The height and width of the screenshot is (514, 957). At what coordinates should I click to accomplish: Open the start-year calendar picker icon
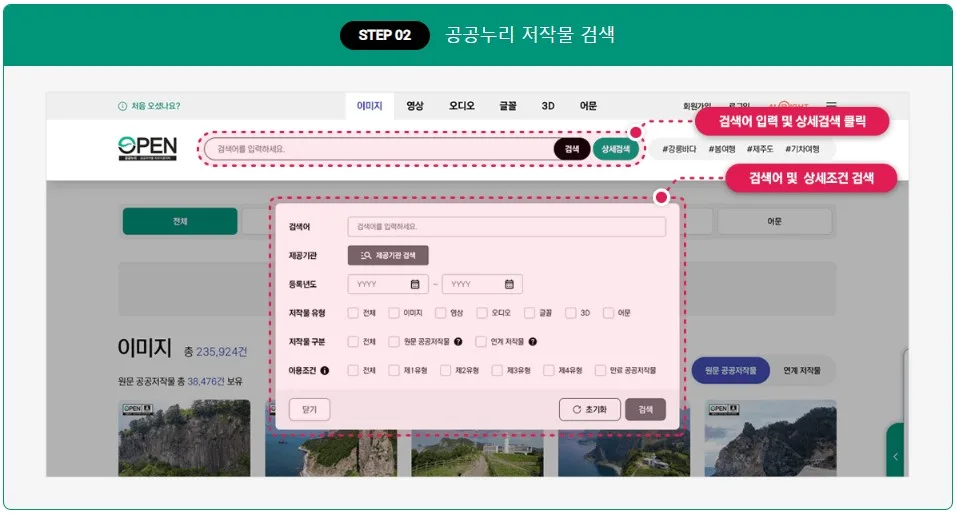(415, 284)
